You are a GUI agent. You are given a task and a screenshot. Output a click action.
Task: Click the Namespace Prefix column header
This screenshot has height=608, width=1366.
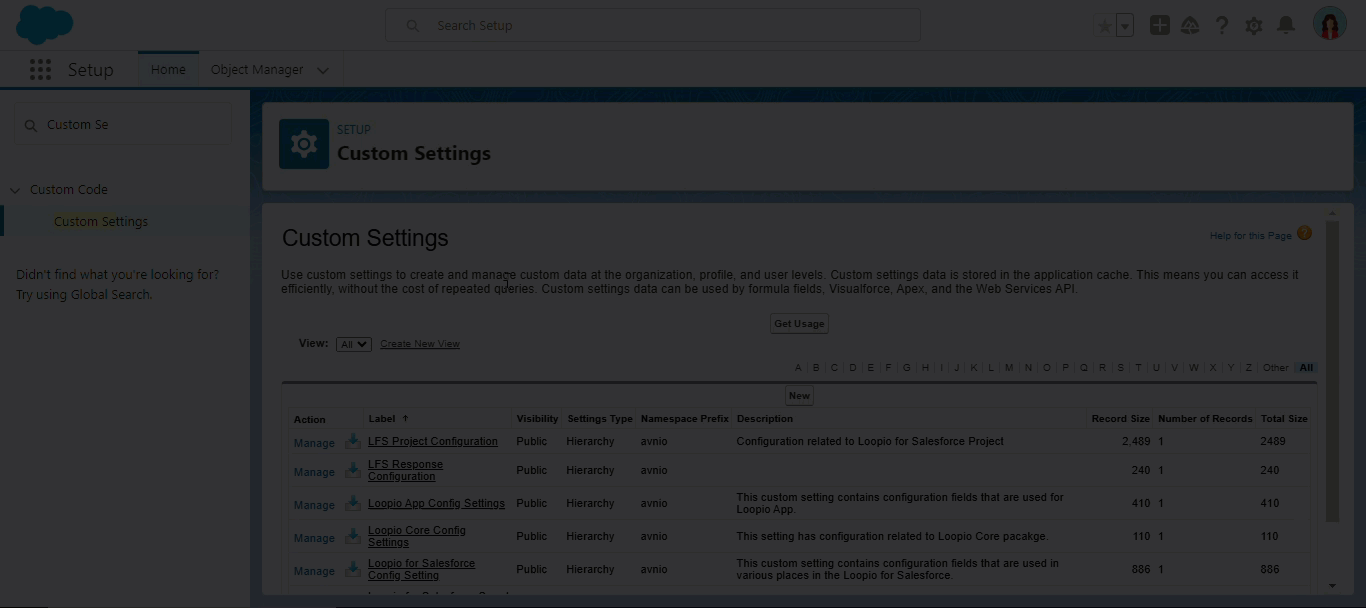tap(685, 419)
